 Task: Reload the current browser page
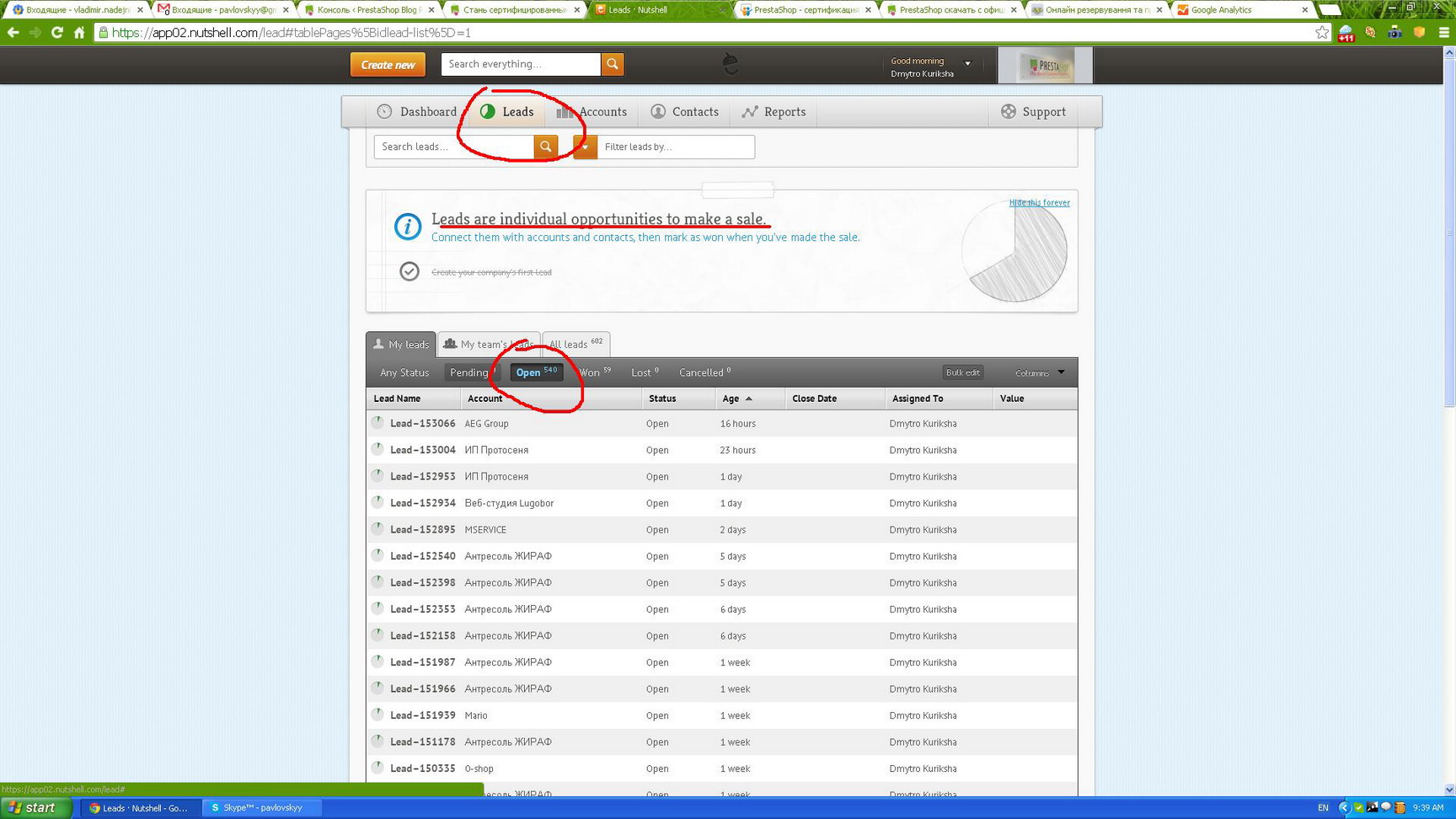[x=57, y=33]
